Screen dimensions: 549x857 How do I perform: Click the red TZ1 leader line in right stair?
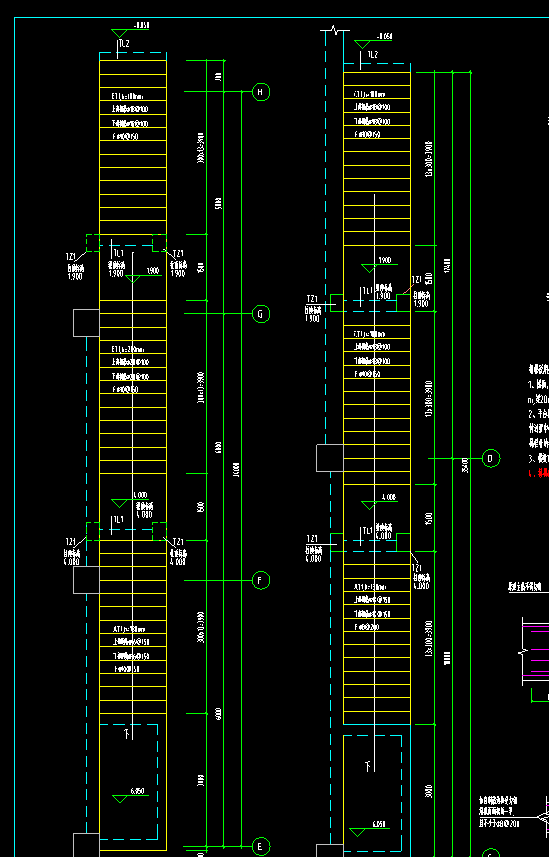coord(407,289)
